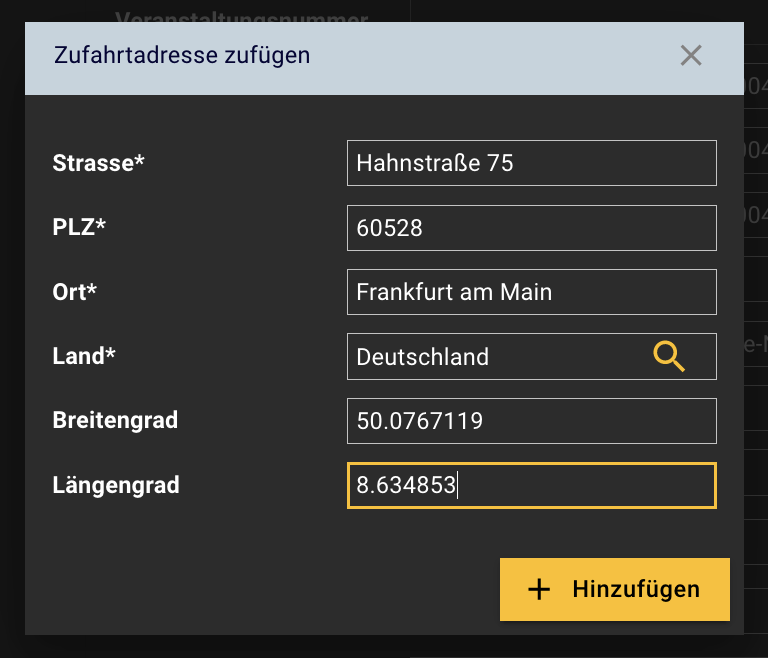Focus the Strasse field with Hahnstraße 75
This screenshot has height=658, width=768.
531,163
